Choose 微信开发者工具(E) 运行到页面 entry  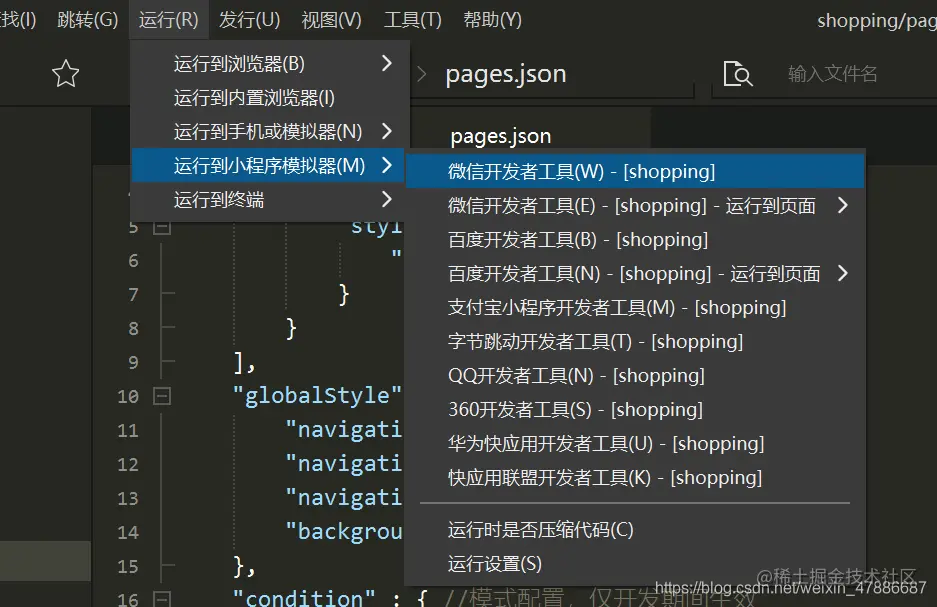pyautogui.click(x=635, y=206)
